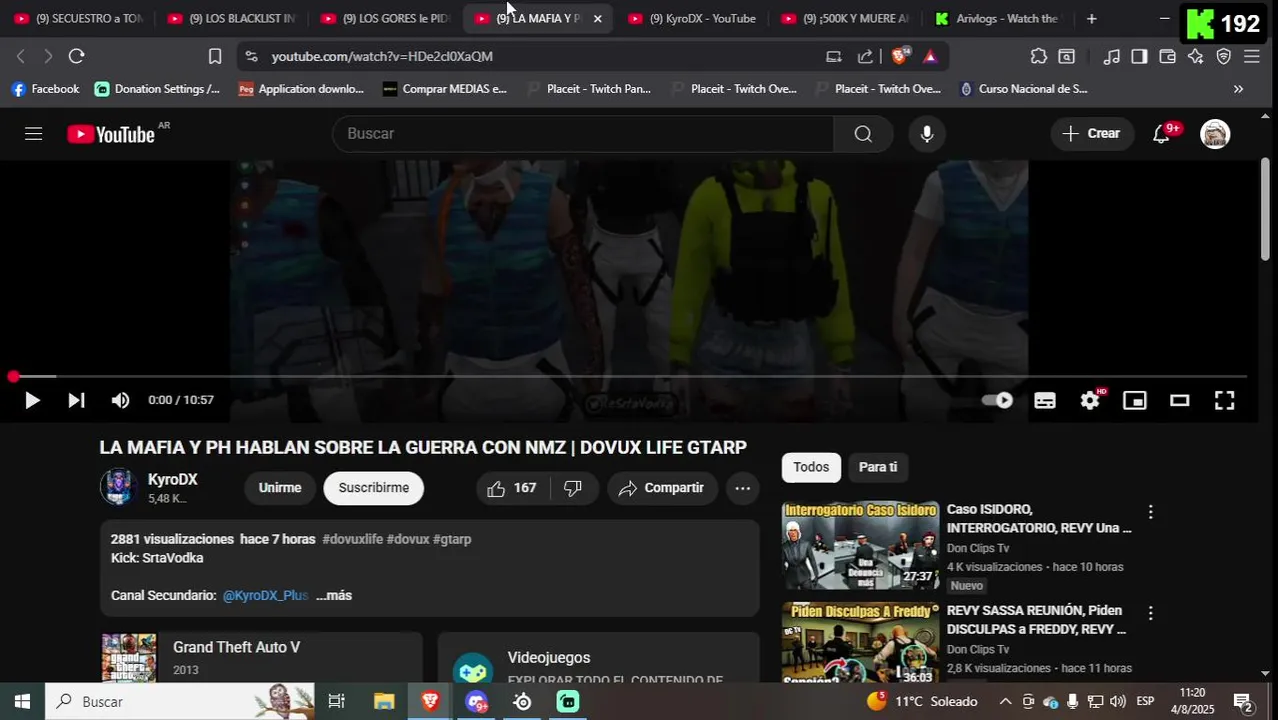Screen dimensions: 1278x720
Task: Click the #gtarp hashtag
Action: coord(452,539)
